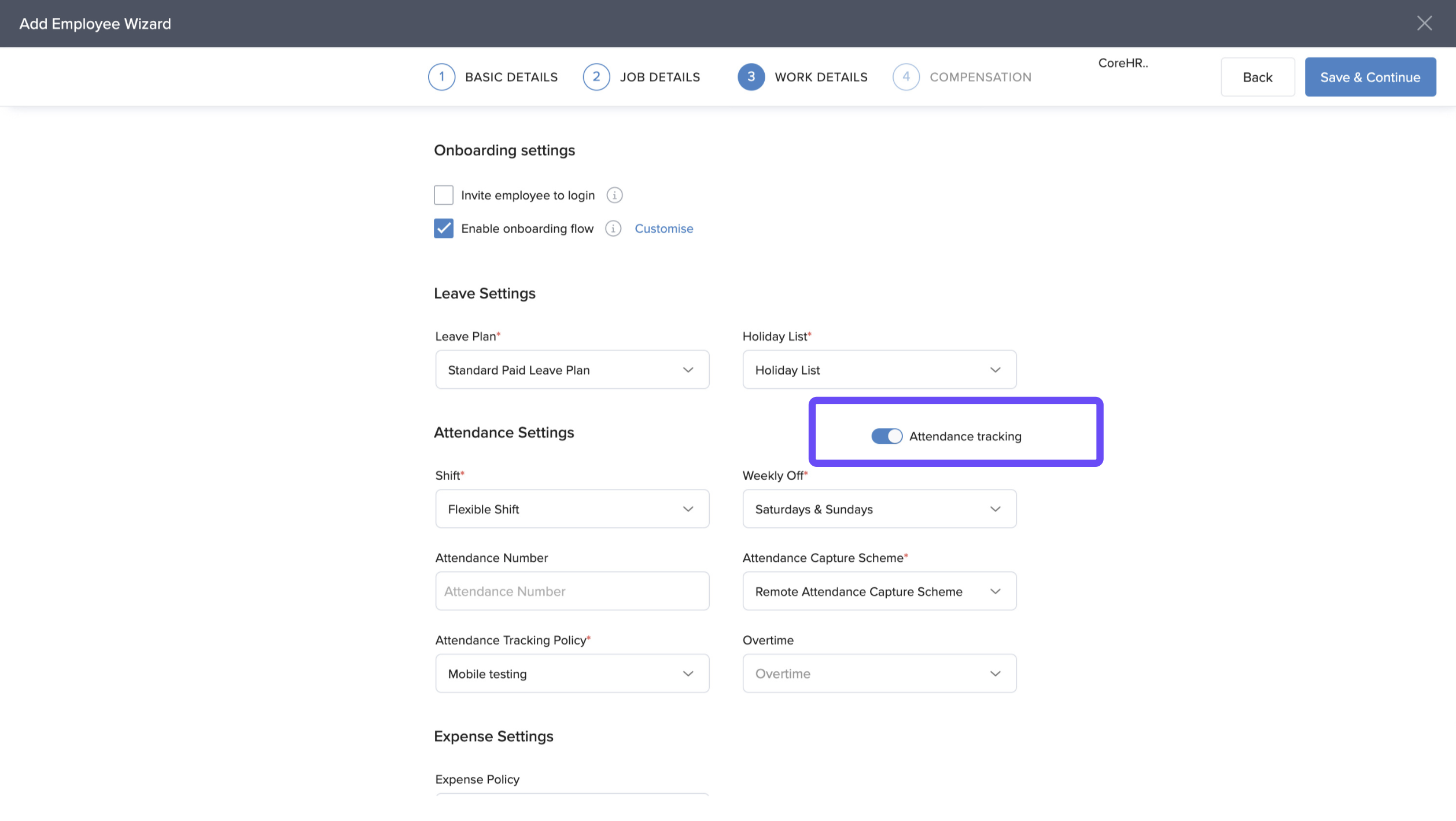This screenshot has height=821, width=1456.
Task: Click step 3 circle icon
Action: click(751, 77)
